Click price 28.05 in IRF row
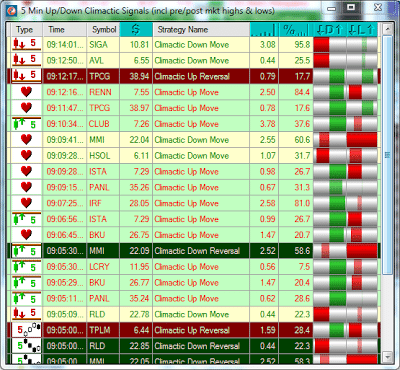 [139, 203]
